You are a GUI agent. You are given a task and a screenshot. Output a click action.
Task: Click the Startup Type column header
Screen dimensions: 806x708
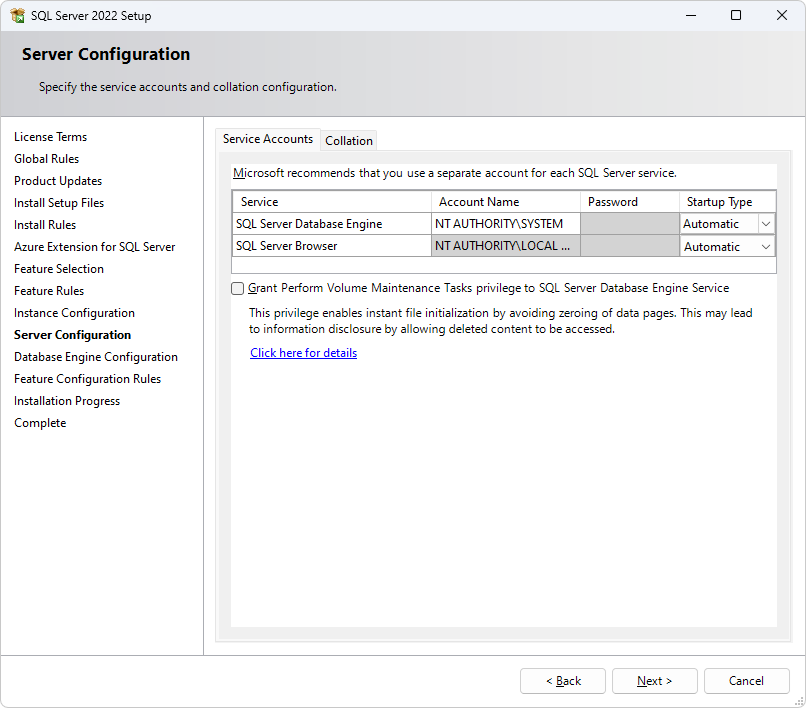coord(727,202)
